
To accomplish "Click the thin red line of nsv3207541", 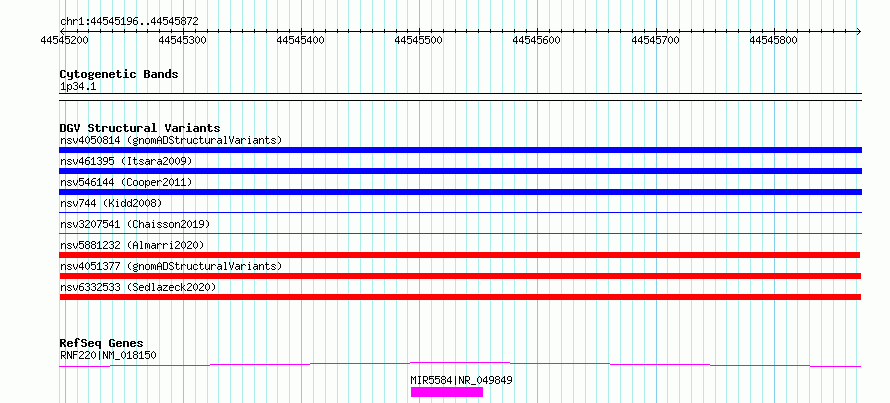I will [x=460, y=233].
